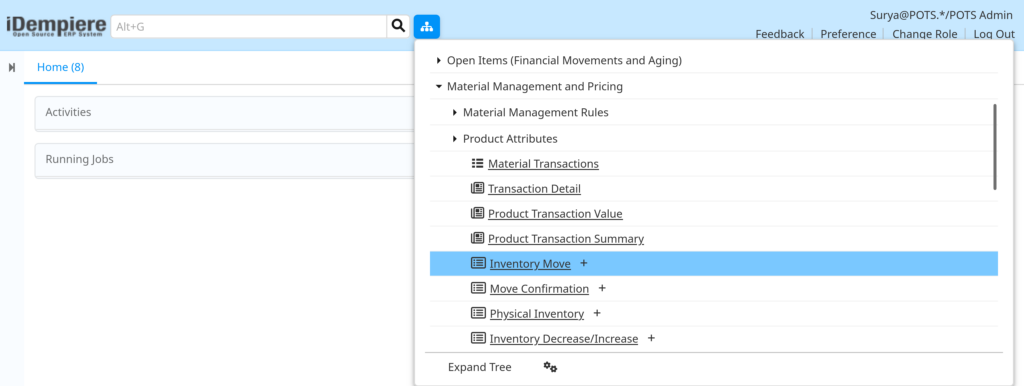Viewport: 1024px width, 386px height.
Task: Click the iDempiere logo
Action: coord(56,26)
